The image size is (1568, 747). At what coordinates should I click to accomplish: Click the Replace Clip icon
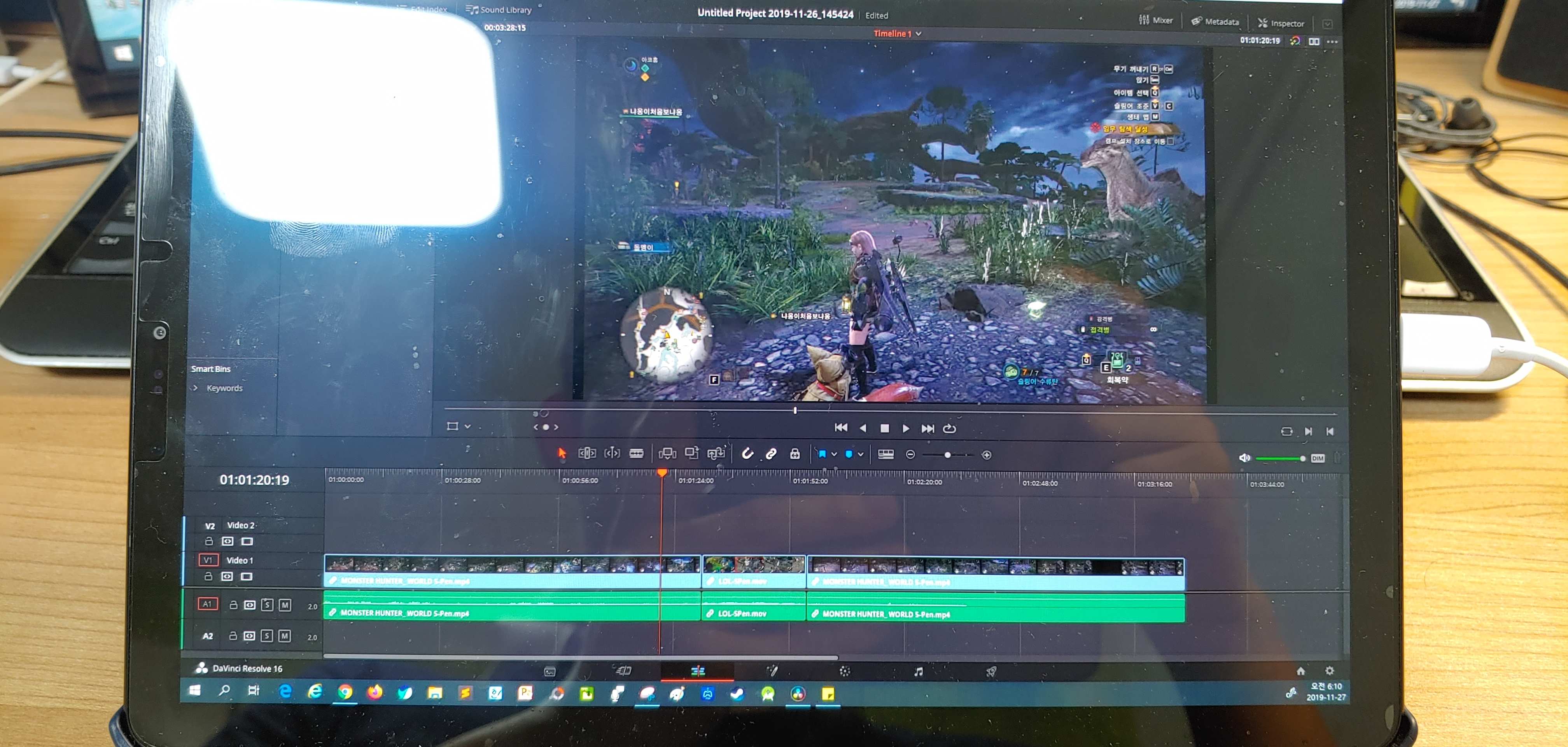[x=716, y=453]
